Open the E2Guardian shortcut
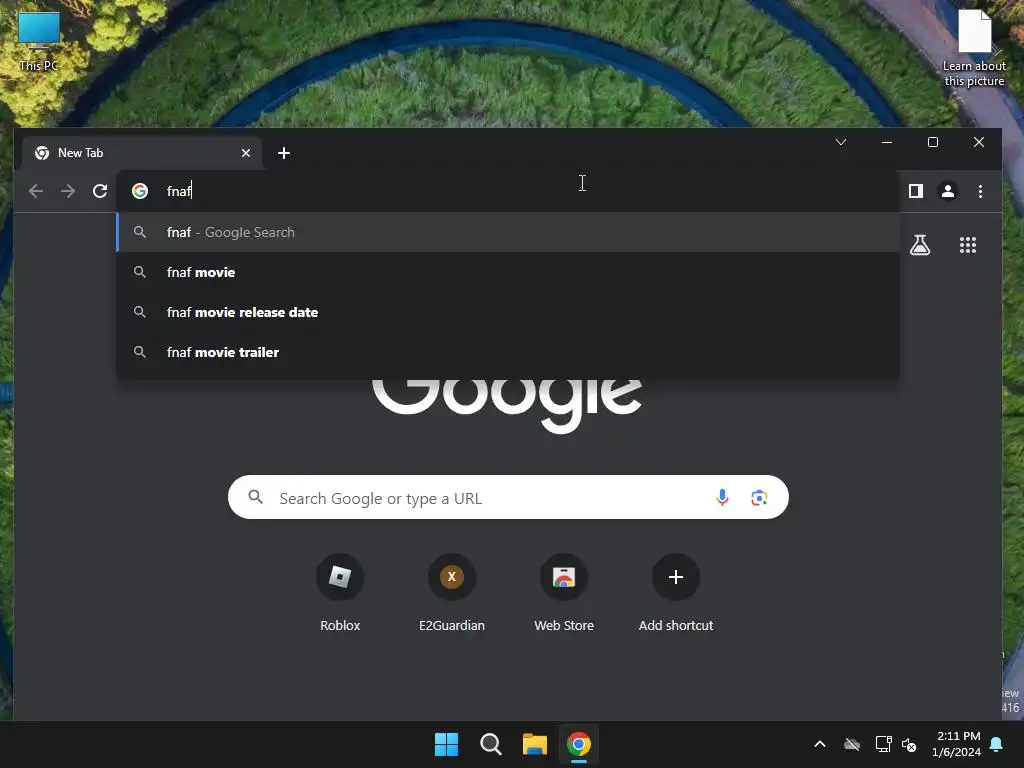The height and width of the screenshot is (768, 1024). click(451, 592)
